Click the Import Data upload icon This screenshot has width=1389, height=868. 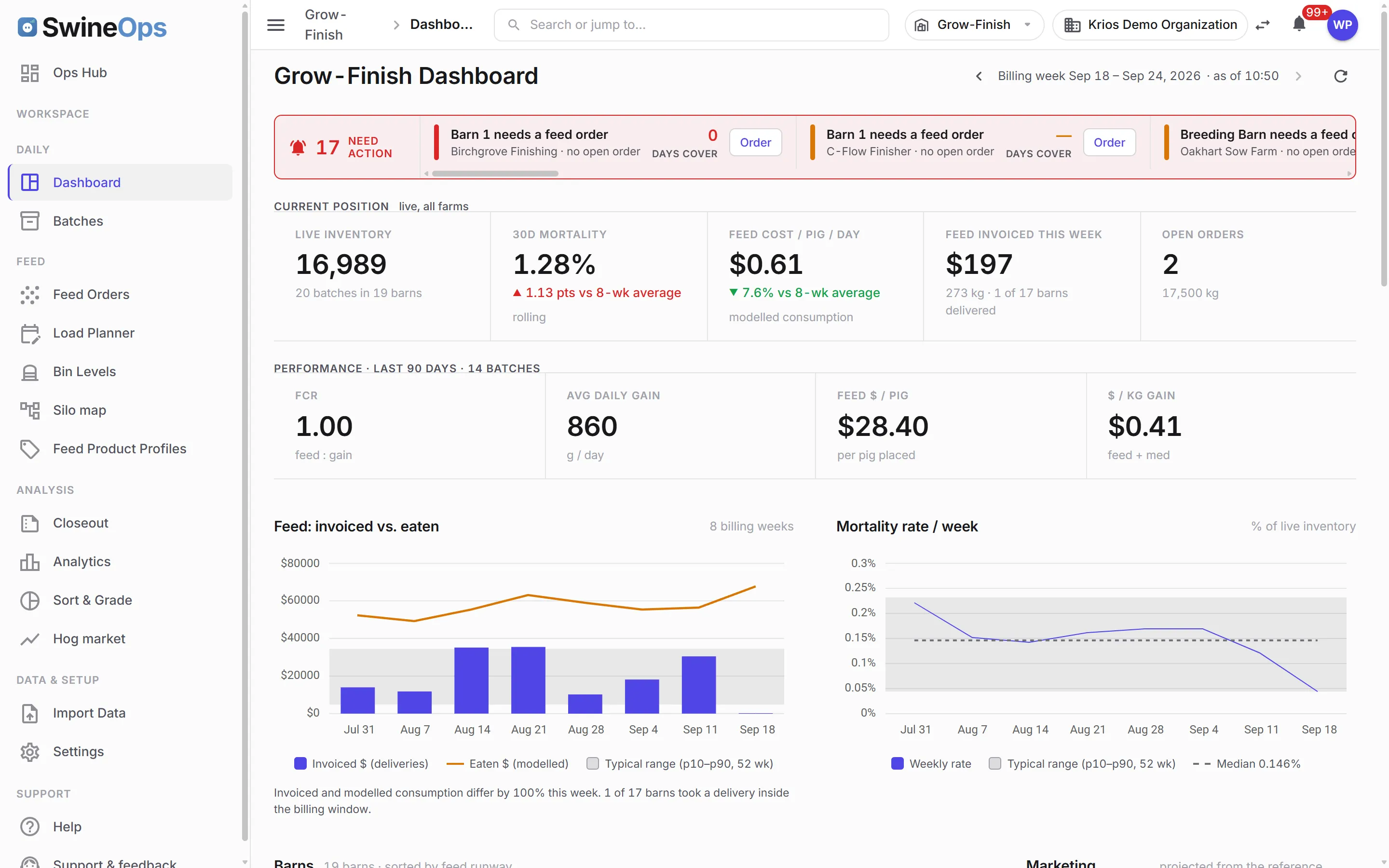point(30,713)
